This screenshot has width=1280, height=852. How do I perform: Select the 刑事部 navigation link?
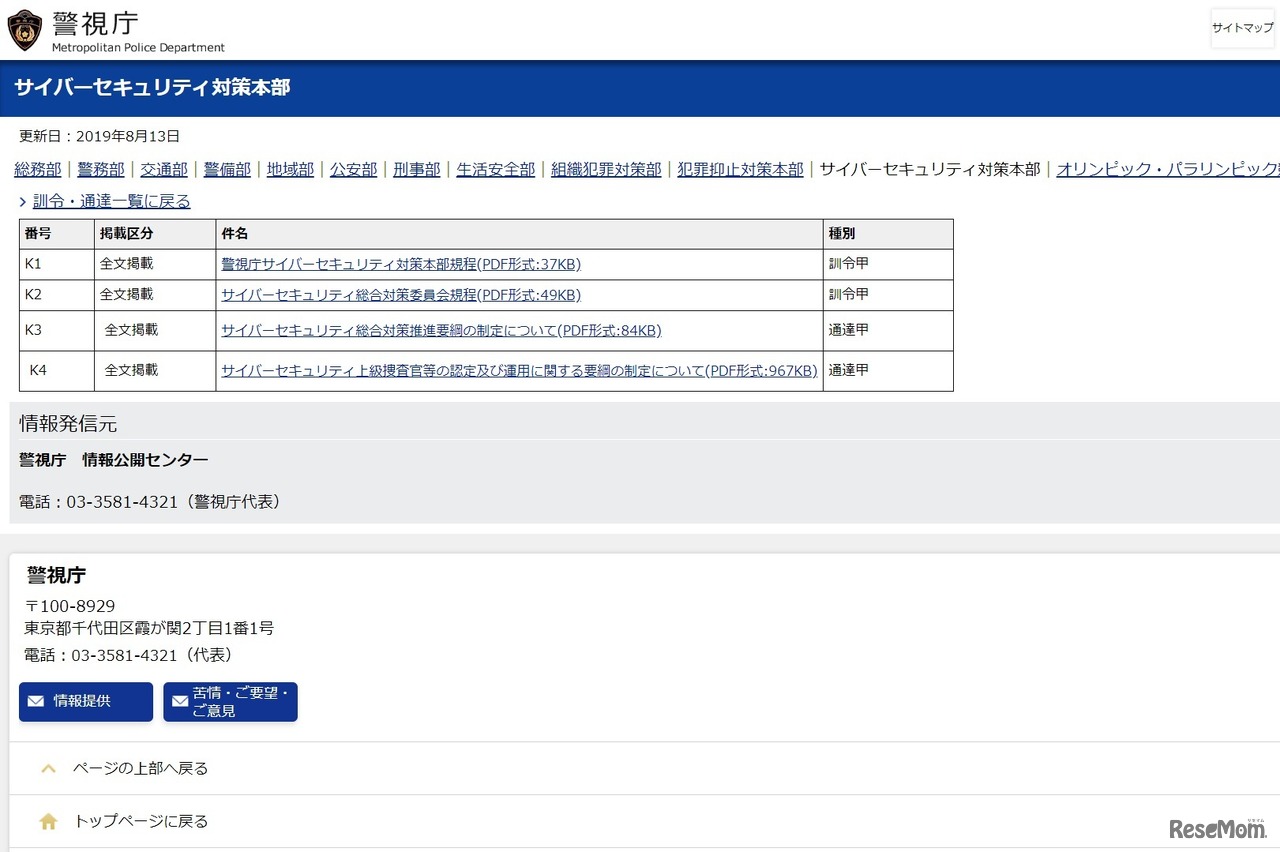tap(416, 169)
